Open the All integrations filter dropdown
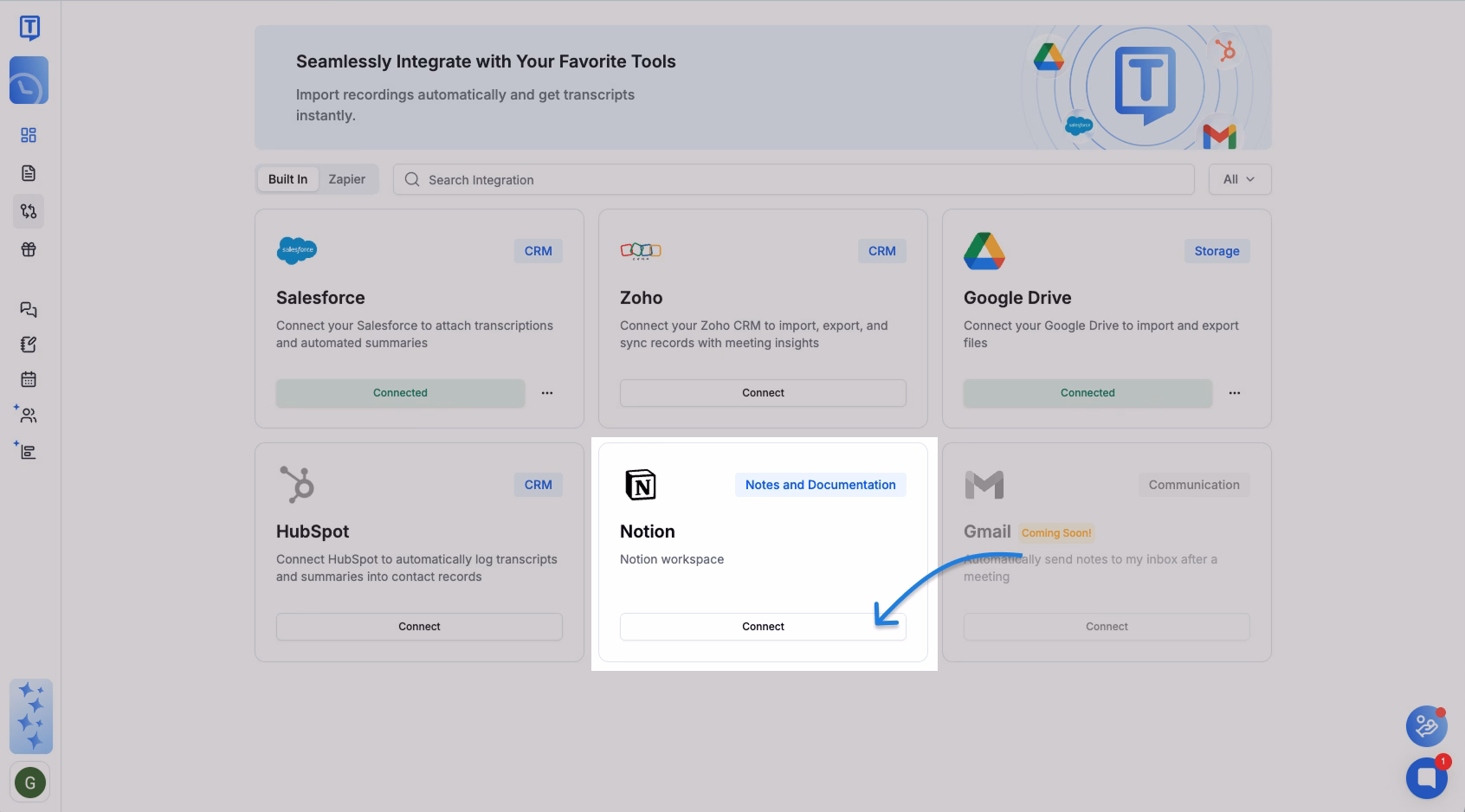1465x812 pixels. (1239, 179)
